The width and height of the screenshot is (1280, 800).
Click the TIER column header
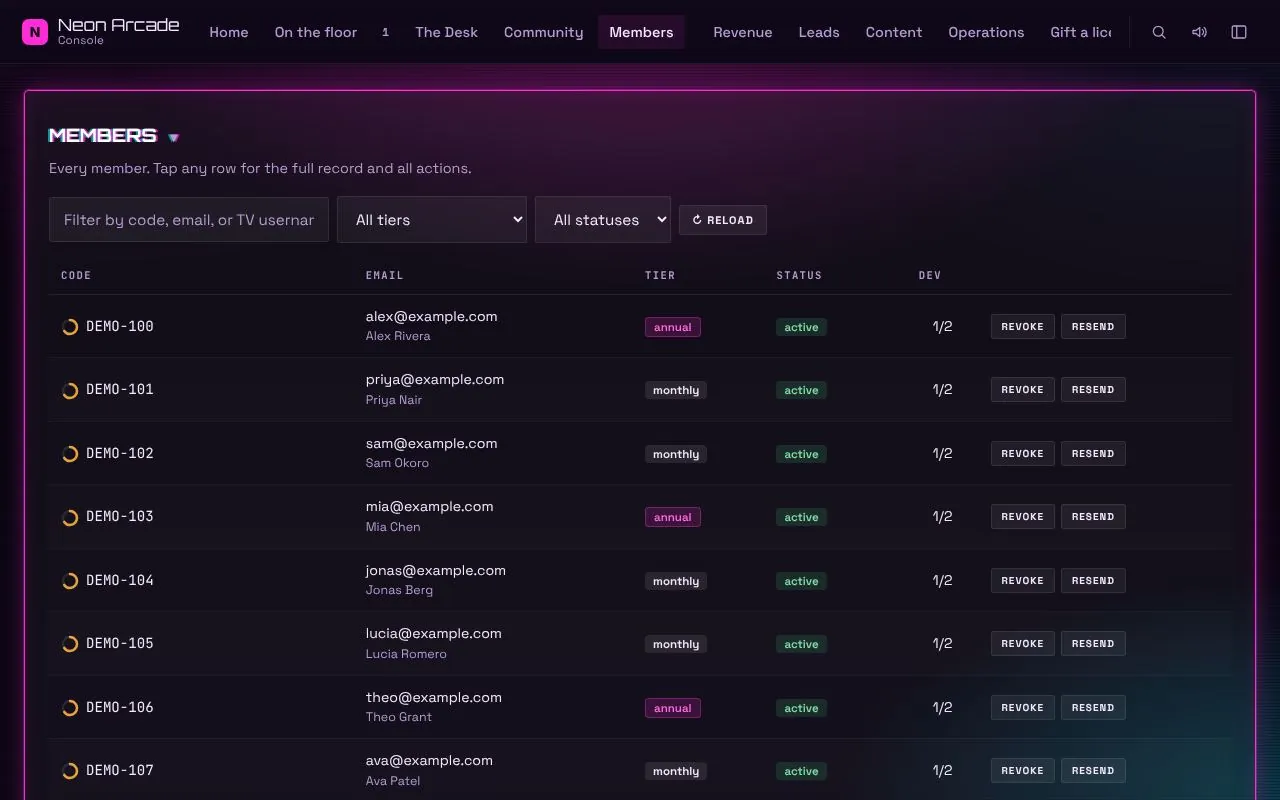(660, 275)
